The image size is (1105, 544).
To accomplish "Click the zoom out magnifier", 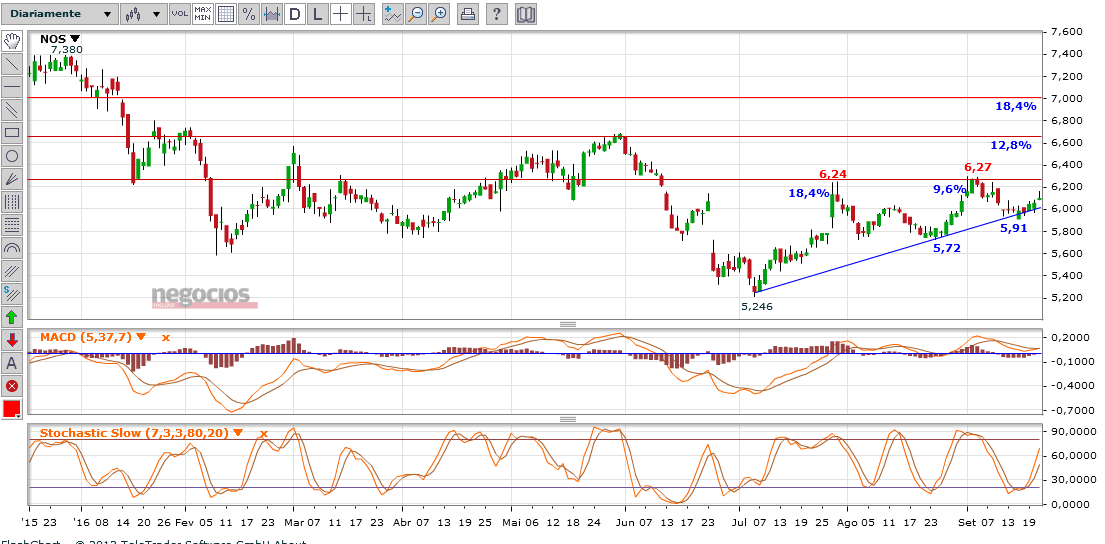I will [415, 14].
